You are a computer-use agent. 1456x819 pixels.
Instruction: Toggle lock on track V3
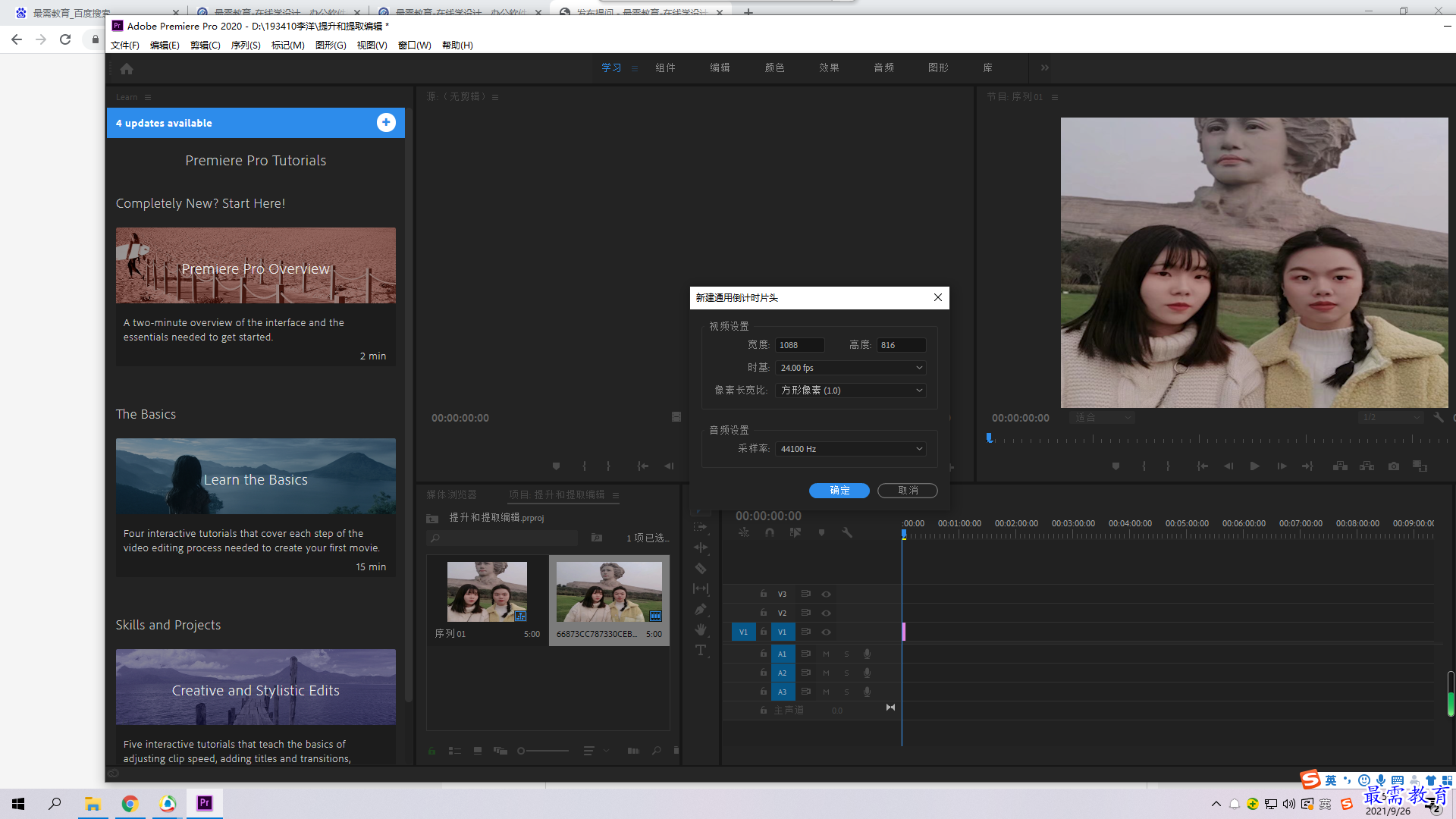764,594
